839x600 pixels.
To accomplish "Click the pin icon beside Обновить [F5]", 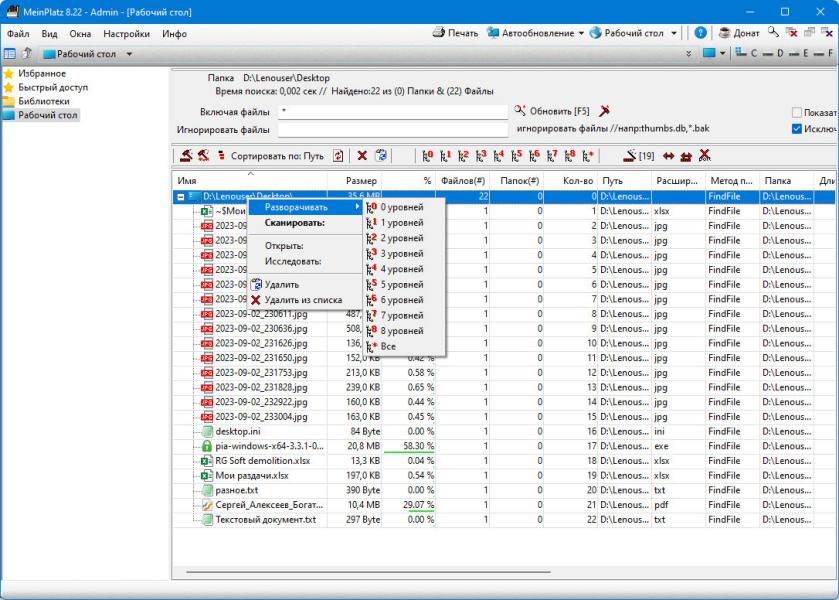I will [x=605, y=111].
